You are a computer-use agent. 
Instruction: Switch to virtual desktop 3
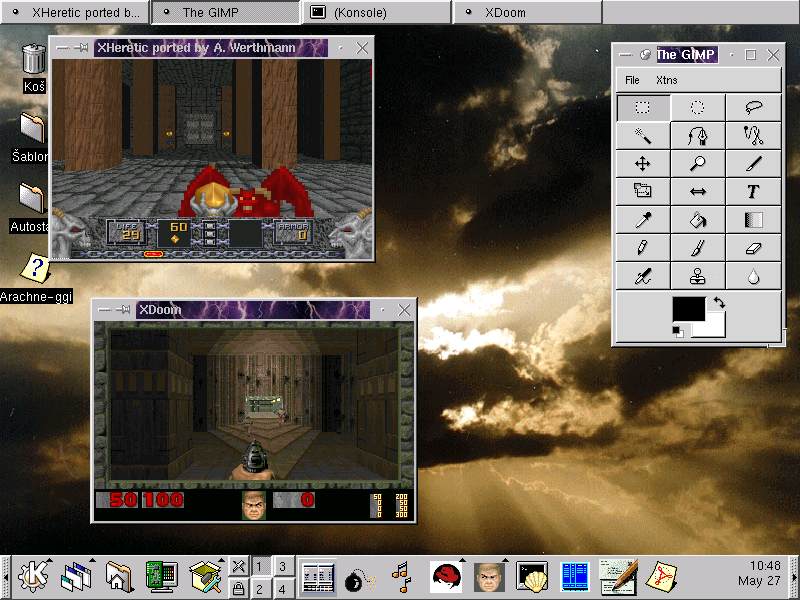pos(282,566)
